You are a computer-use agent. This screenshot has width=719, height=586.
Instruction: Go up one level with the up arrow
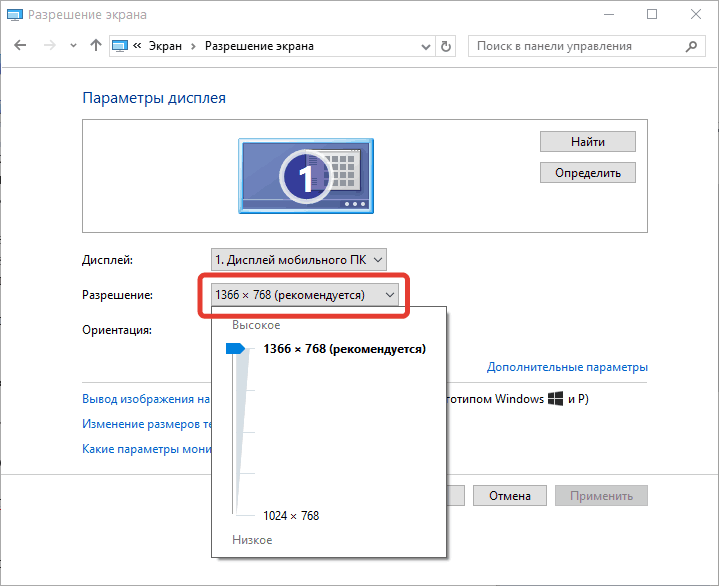click(x=96, y=46)
